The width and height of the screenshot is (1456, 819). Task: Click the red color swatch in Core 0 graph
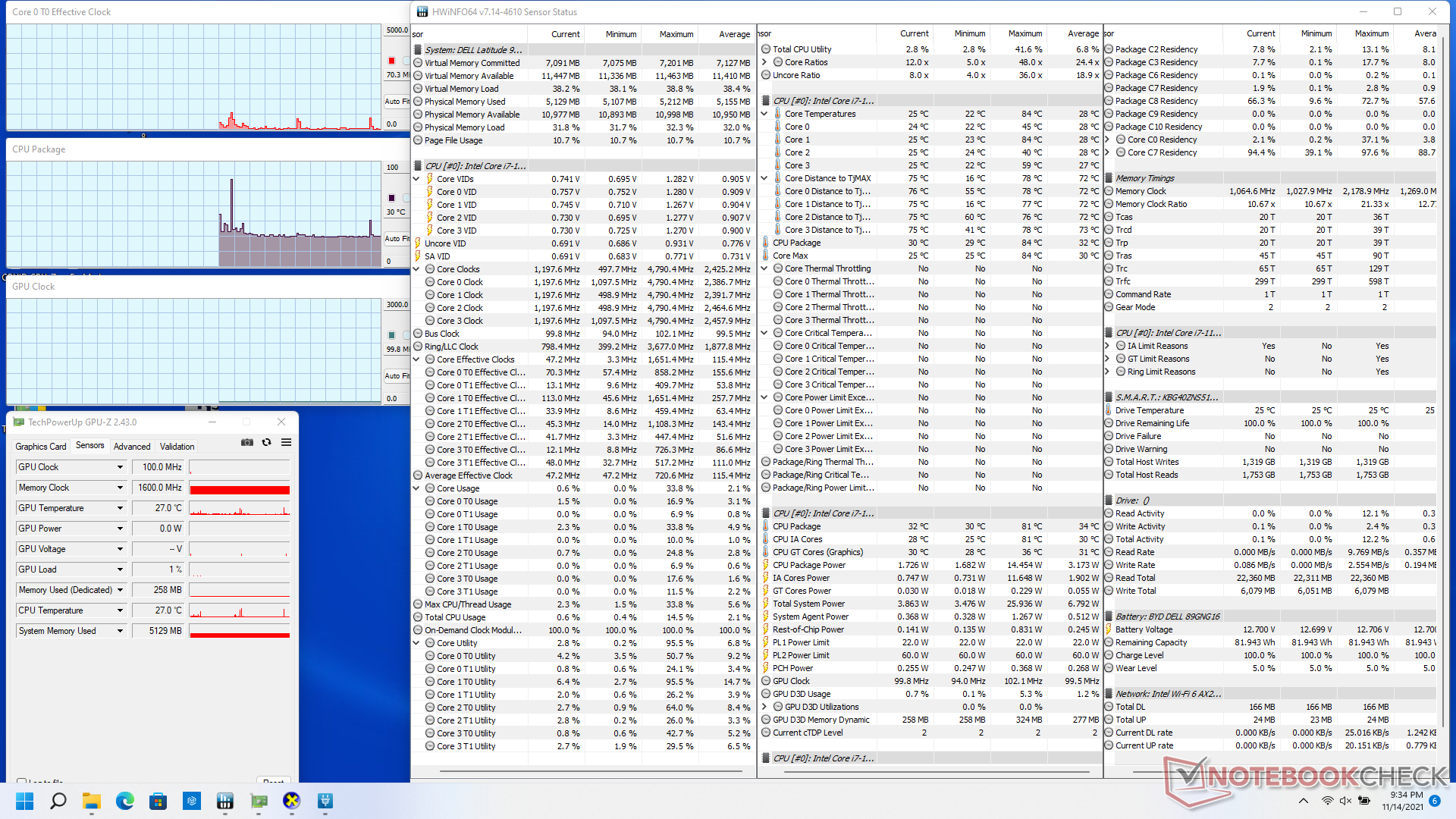point(392,61)
